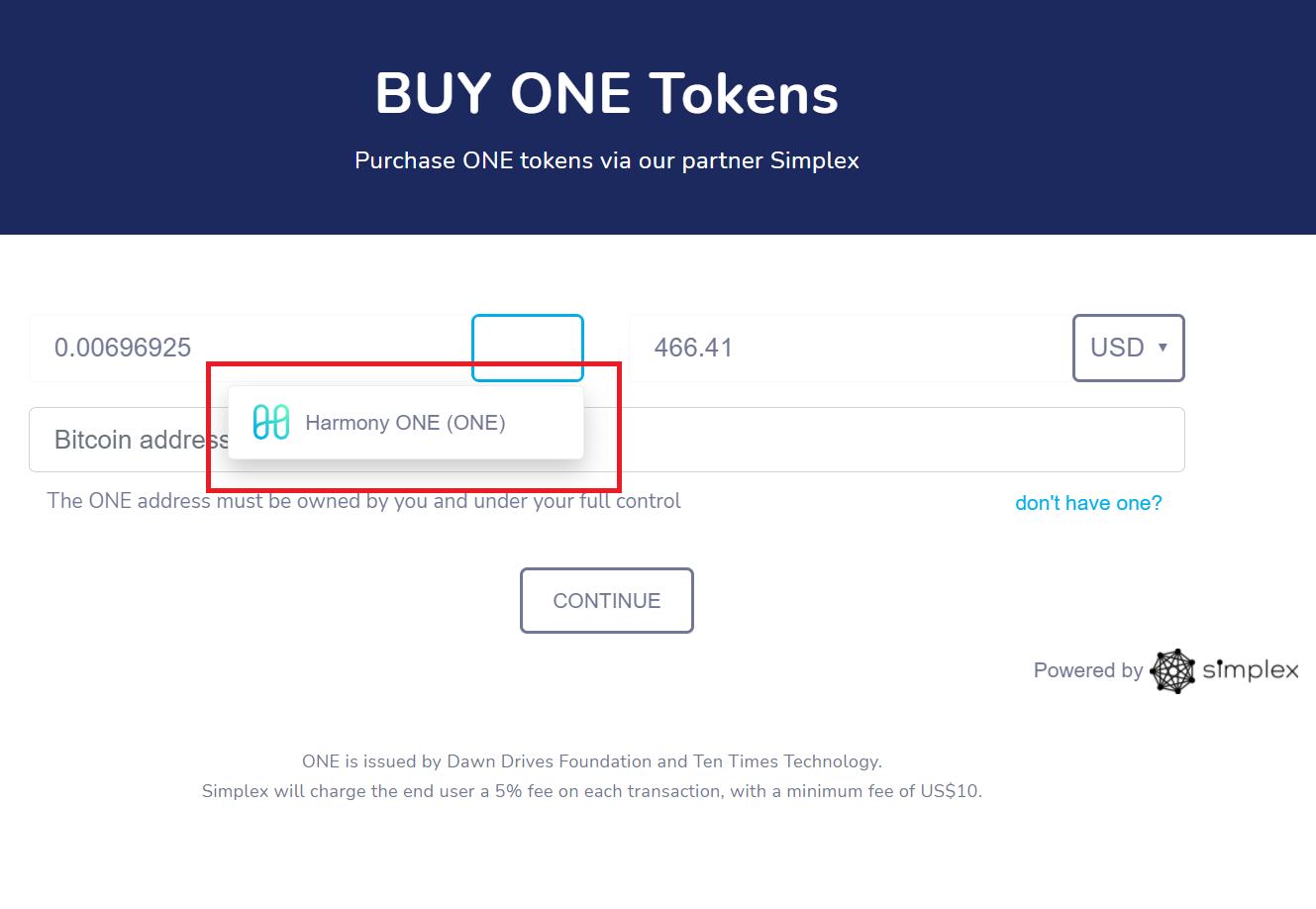
Task: Focus the crypto amount field showing 0.00696925
Action: [251, 348]
